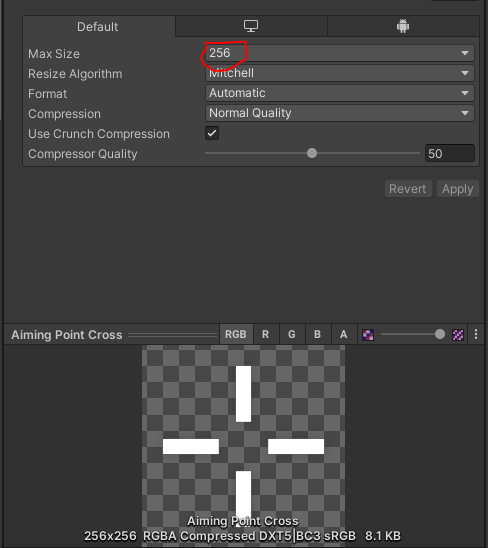488x548 pixels.
Task: Open the standalone PC monitor platform tab
Action: coord(251,26)
